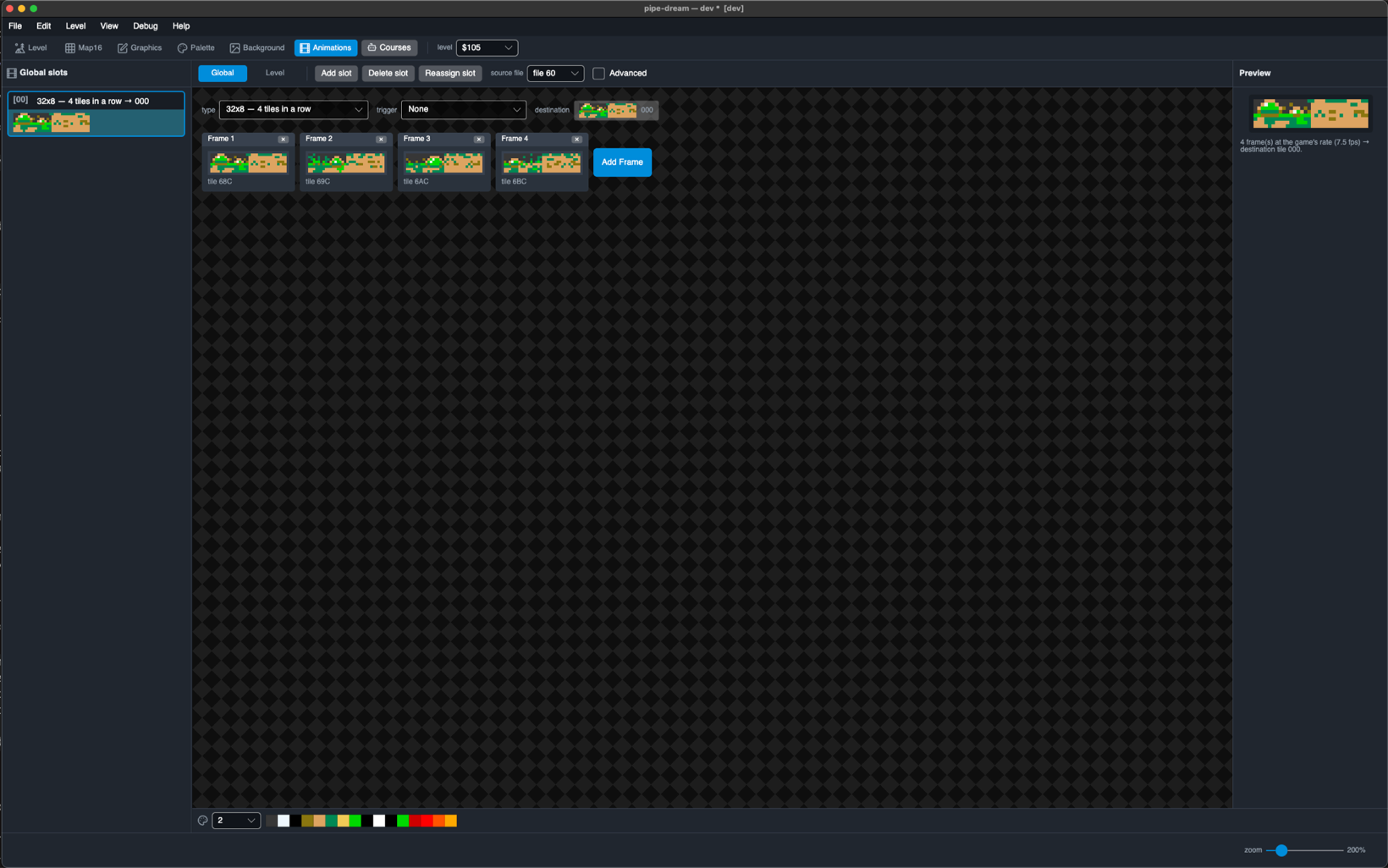The width and height of the screenshot is (1388, 868).
Task: Open the Background editor tab
Action: pos(257,48)
